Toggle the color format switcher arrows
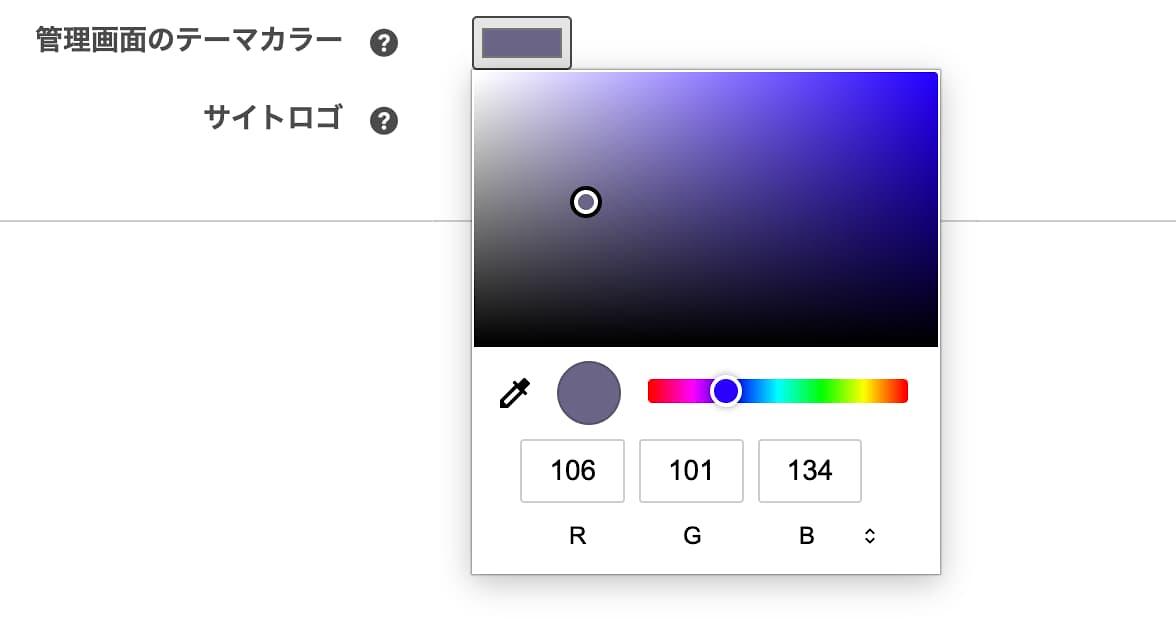Screen dimensions: 1176x624 coord(869,536)
